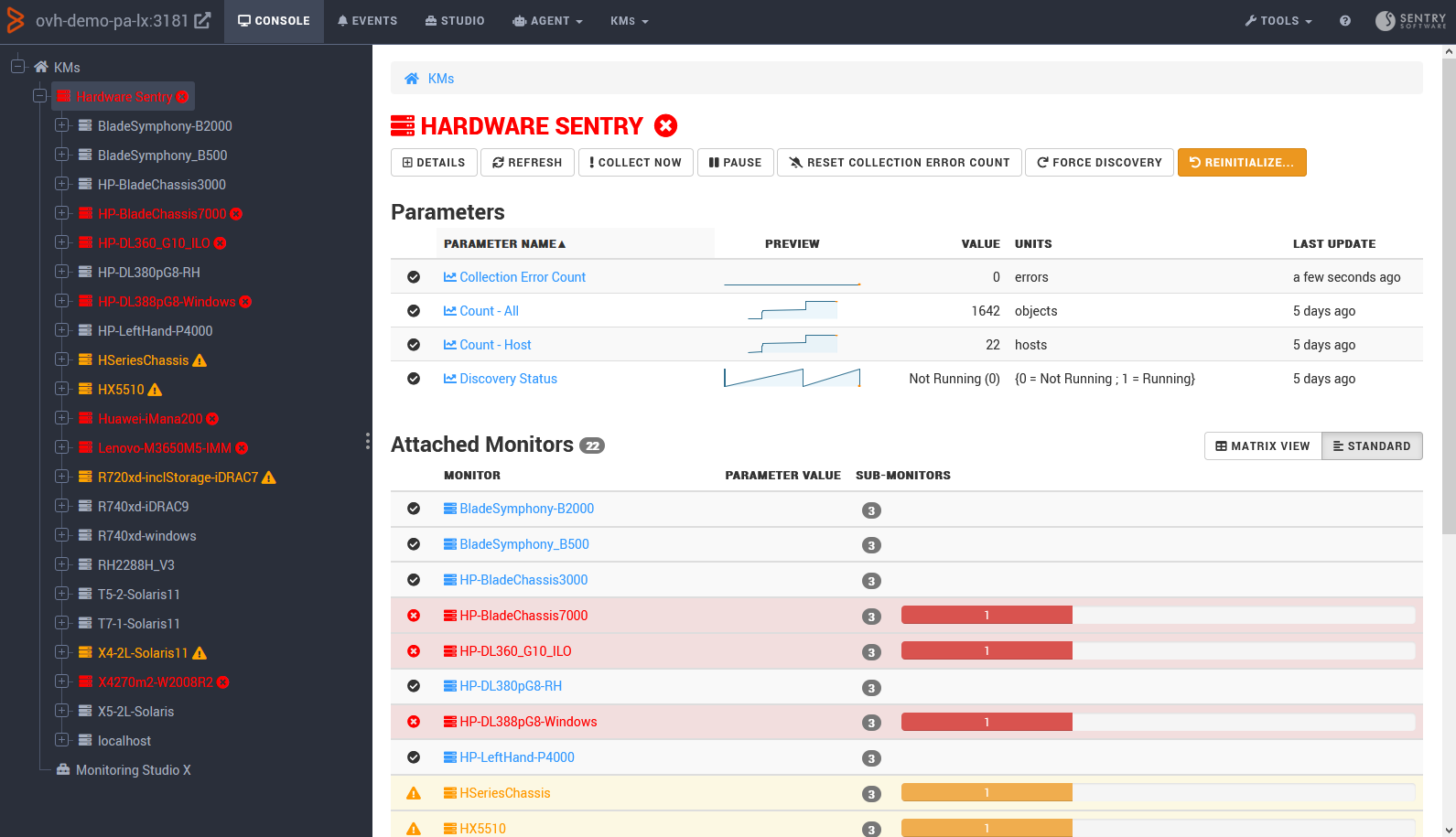Collapse the Hardware Sentry tree node

[x=39, y=96]
